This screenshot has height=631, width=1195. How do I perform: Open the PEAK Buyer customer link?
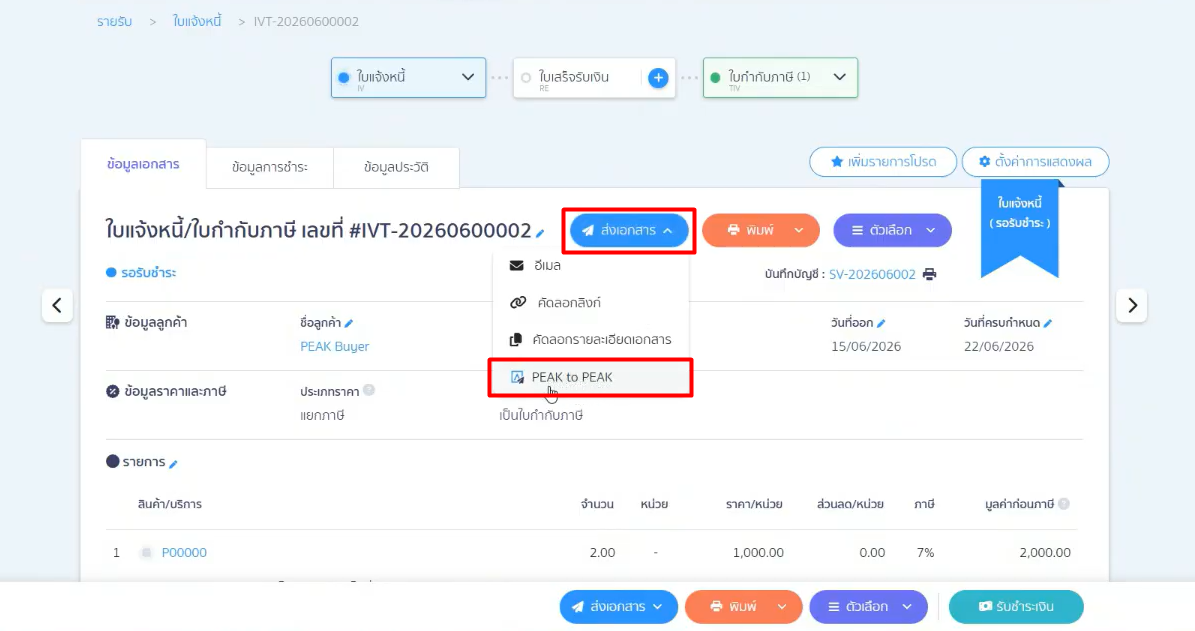click(x=335, y=346)
